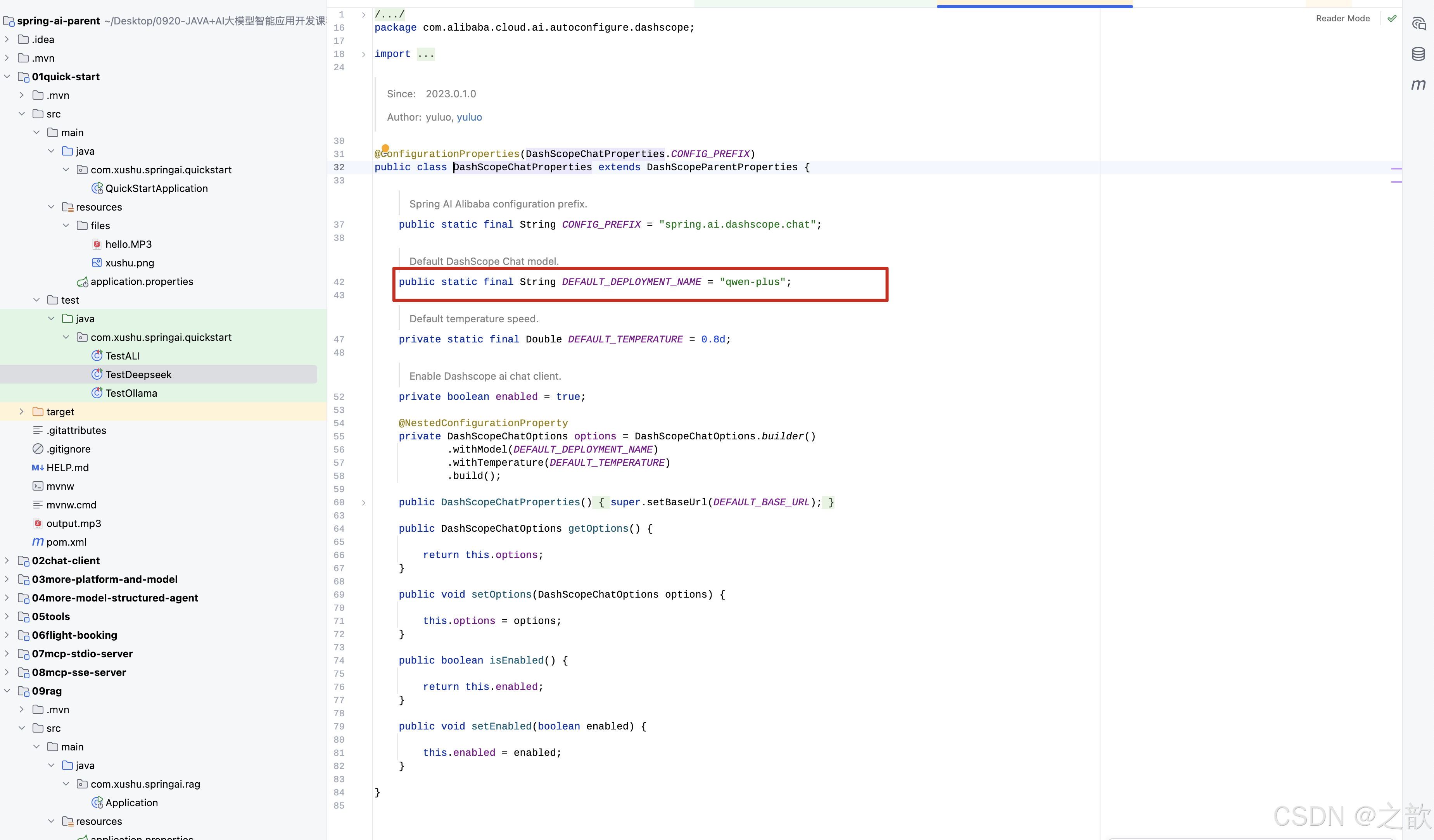Collapse the 01quick-start module
This screenshot has height=840, width=1434.
point(7,76)
